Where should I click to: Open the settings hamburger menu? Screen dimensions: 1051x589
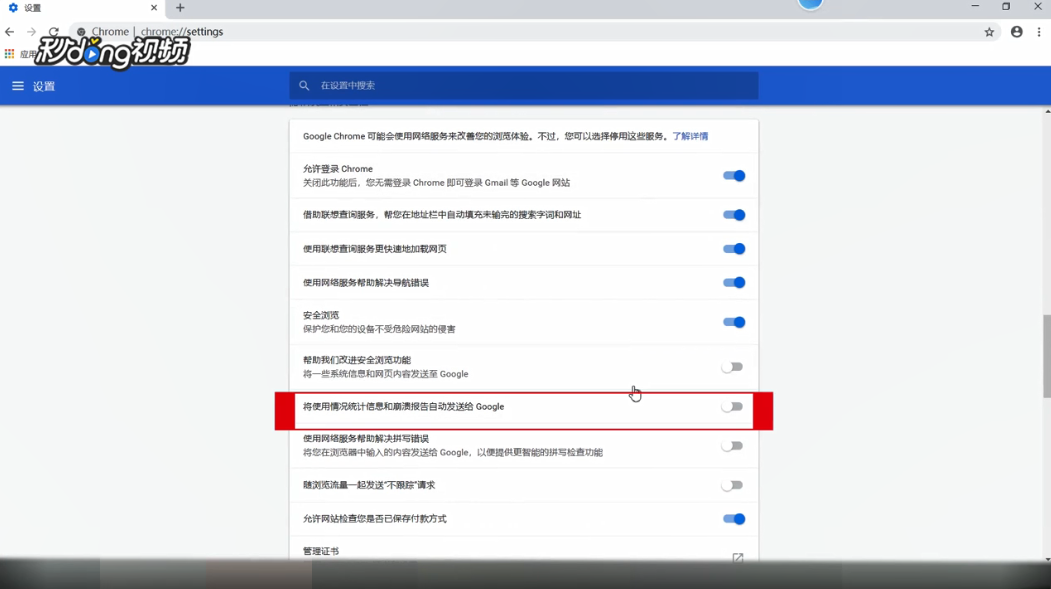pos(18,86)
